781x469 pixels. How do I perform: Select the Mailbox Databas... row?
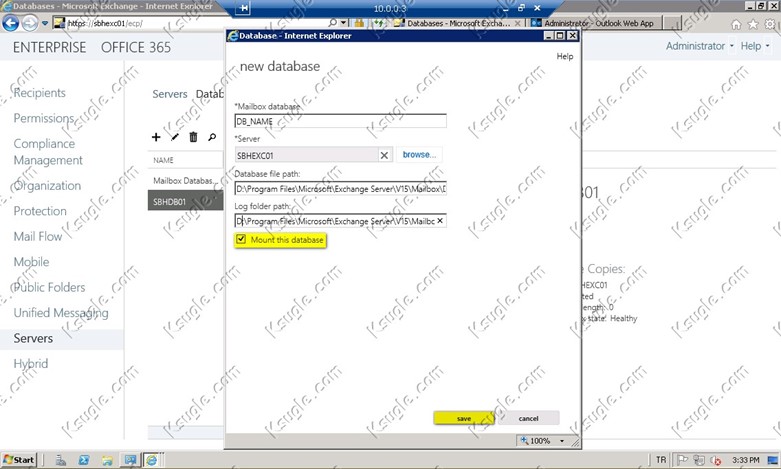[x=185, y=181]
